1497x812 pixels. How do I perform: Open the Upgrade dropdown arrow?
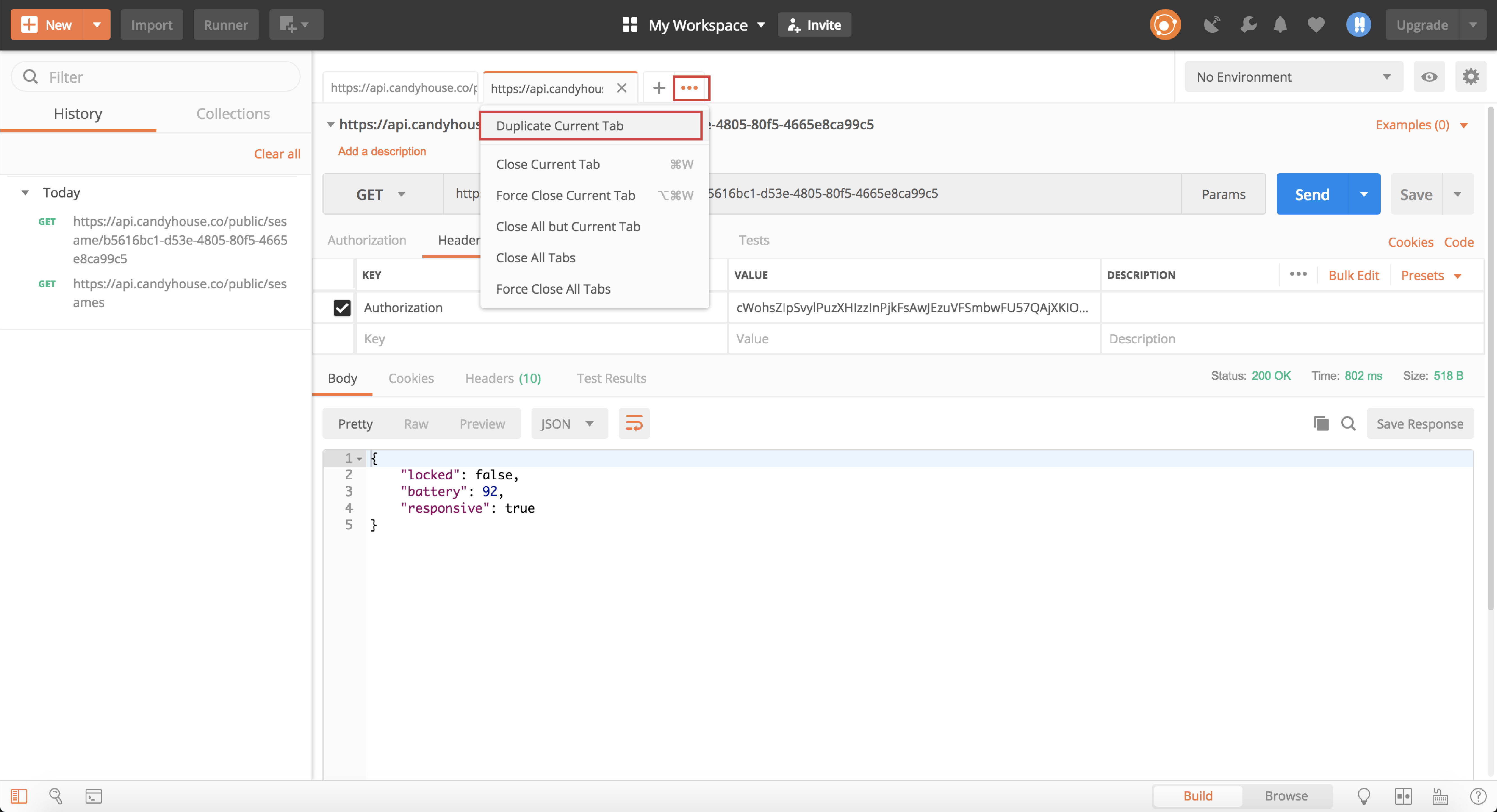[1473, 25]
